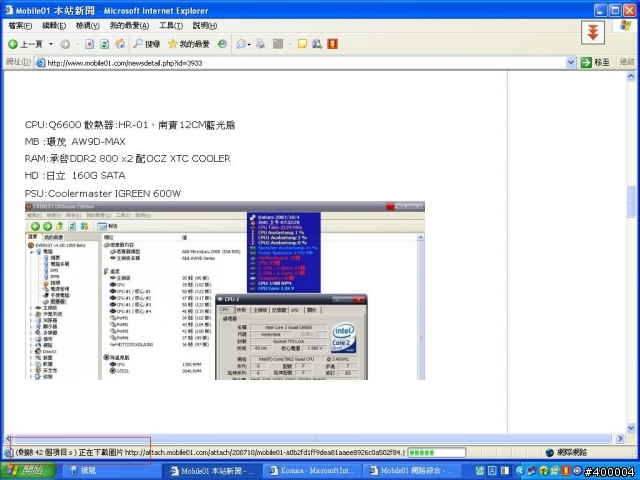Viewport: 640px width, 480px height.
Task: Open the 檢視(V) menu
Action: coord(88,25)
